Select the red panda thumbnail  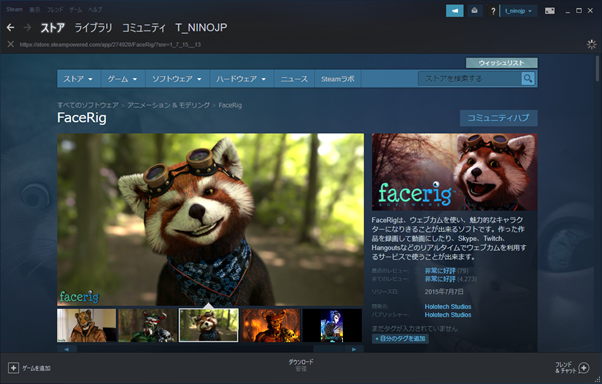click(x=209, y=325)
